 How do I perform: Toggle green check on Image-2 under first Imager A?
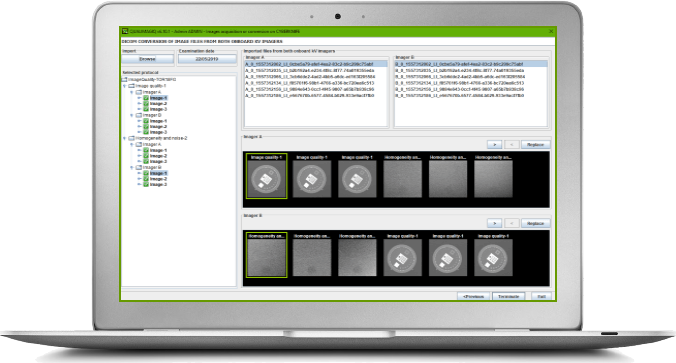point(146,104)
